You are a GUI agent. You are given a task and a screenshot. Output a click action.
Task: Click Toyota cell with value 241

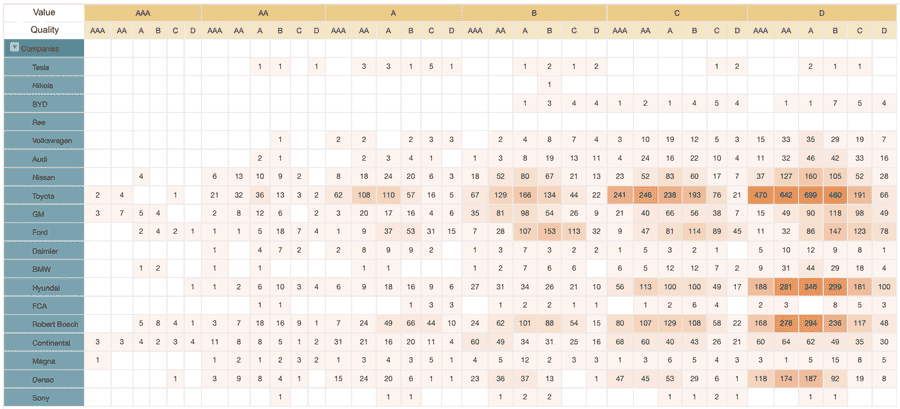[620, 195]
